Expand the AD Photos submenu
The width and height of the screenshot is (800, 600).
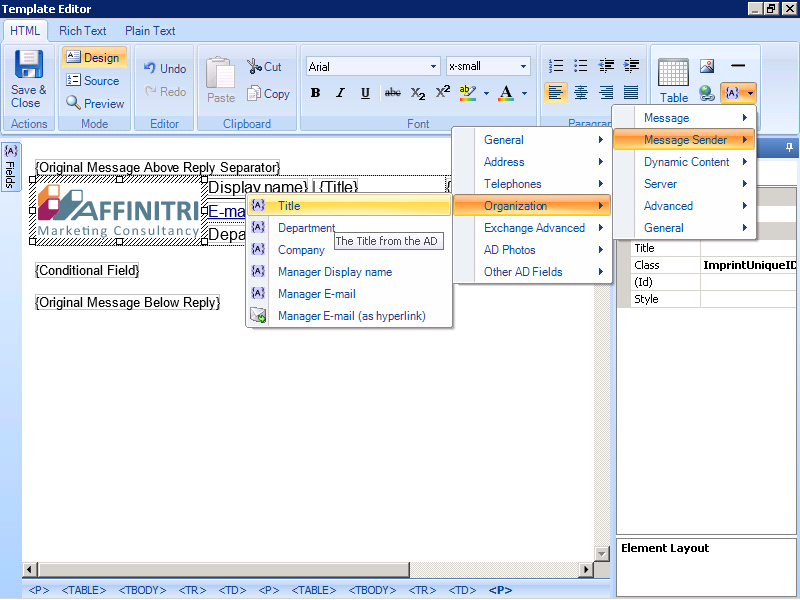pos(531,249)
